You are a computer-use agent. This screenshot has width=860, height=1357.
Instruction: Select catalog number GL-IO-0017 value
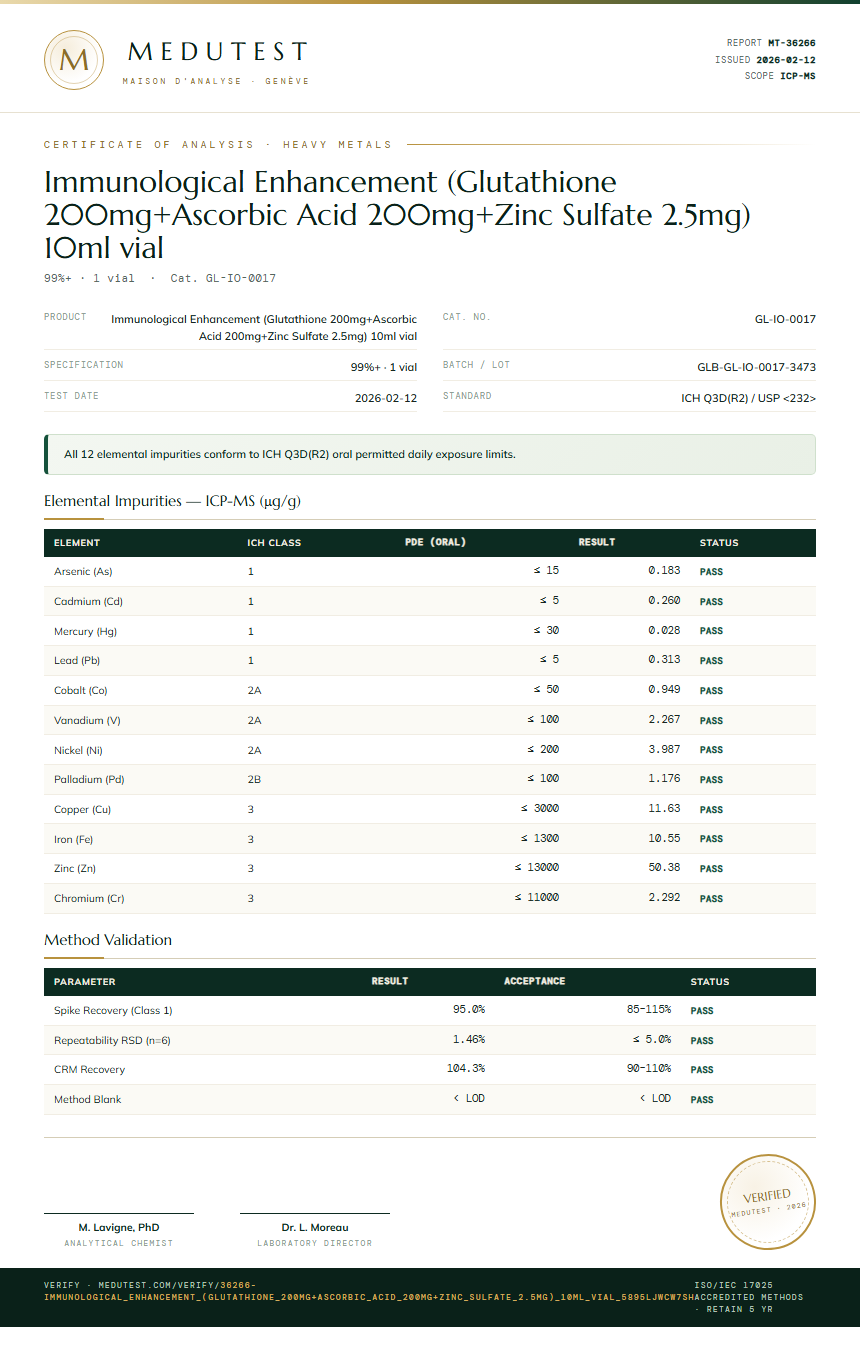click(x=785, y=319)
